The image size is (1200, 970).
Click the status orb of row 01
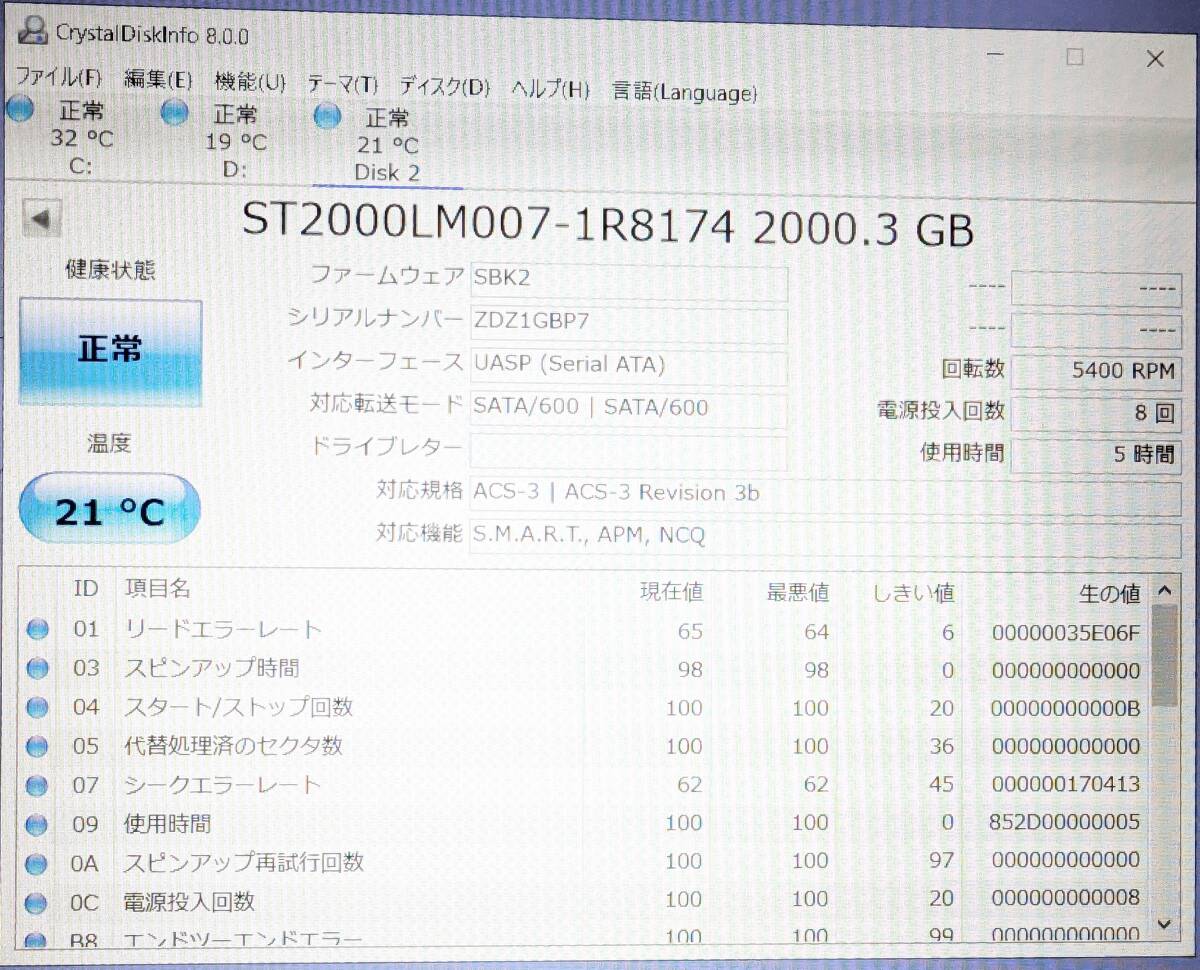37,630
